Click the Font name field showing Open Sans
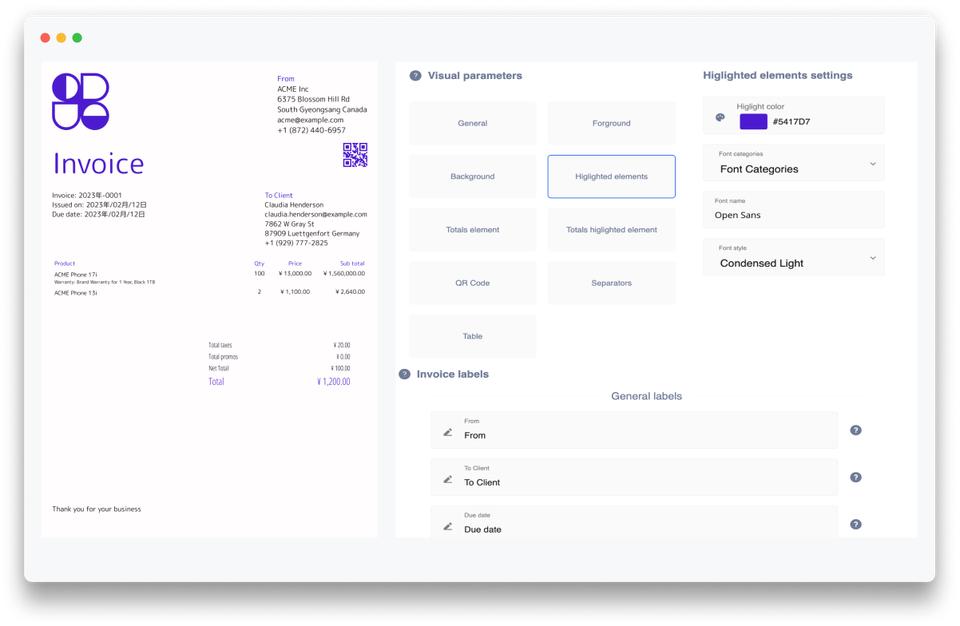 793,209
